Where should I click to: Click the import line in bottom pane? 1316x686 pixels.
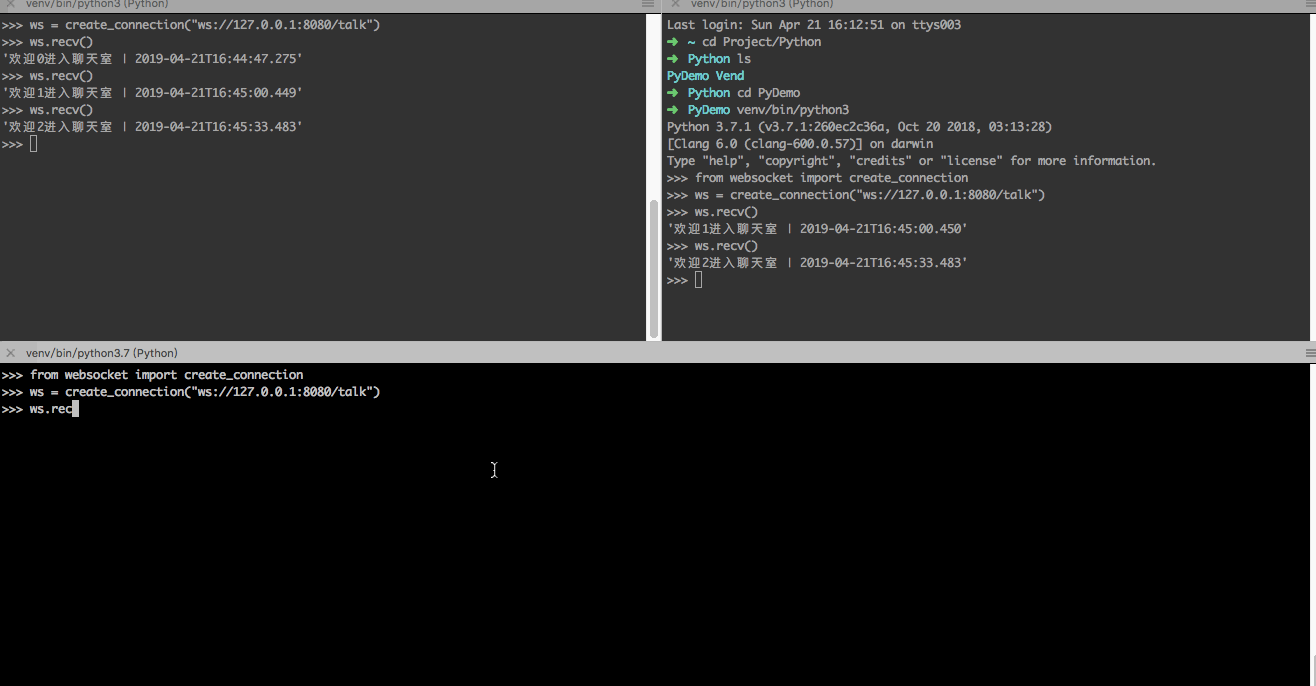166,375
